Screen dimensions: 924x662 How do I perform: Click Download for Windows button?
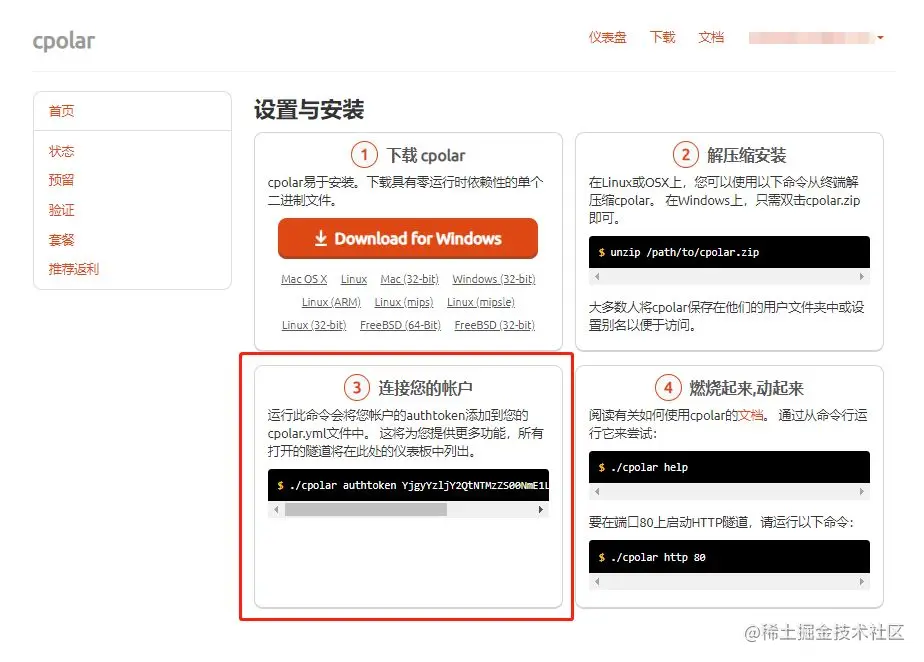point(408,238)
